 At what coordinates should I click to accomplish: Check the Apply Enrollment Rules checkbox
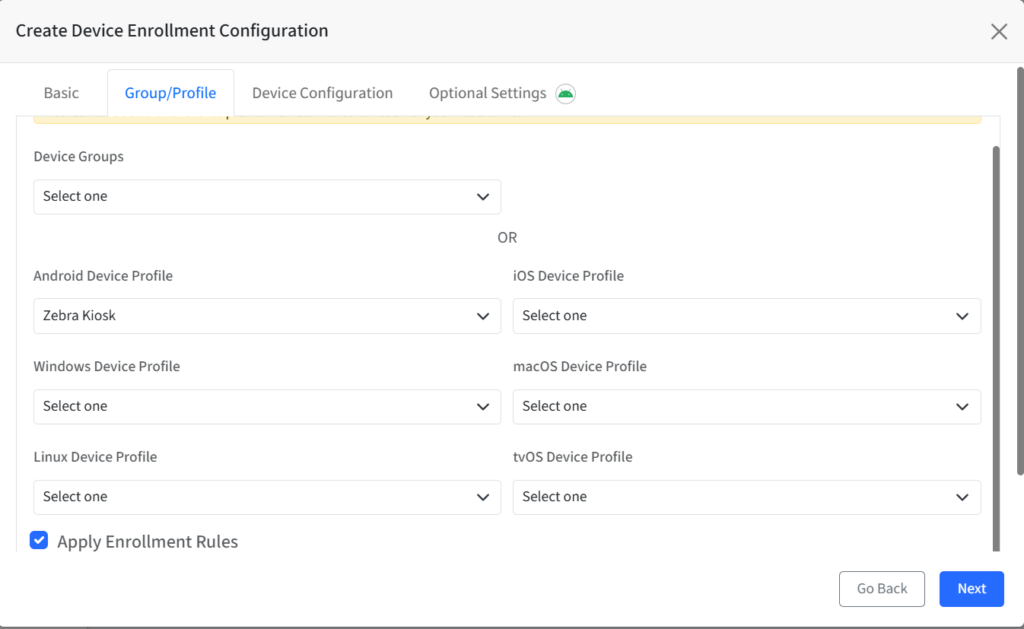[38, 540]
